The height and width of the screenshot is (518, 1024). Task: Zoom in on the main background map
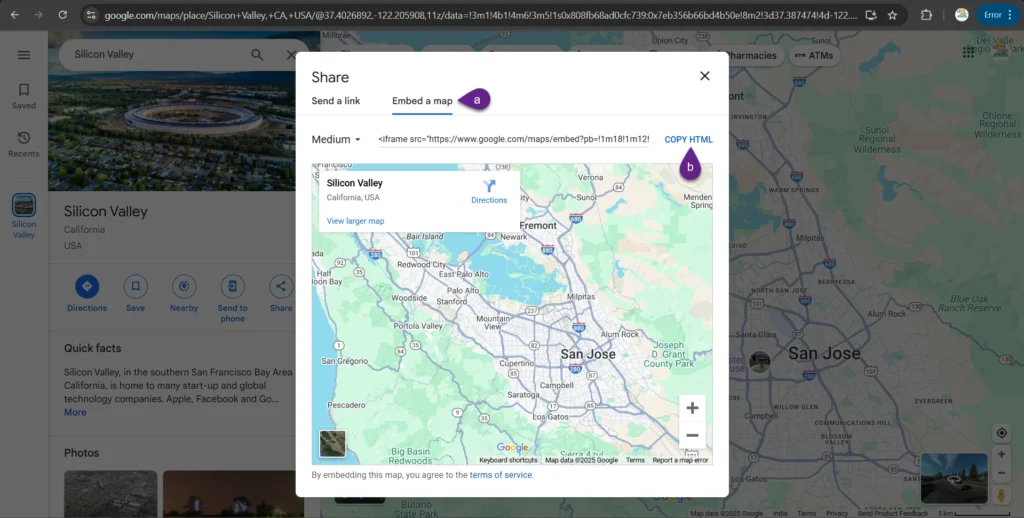1001,454
